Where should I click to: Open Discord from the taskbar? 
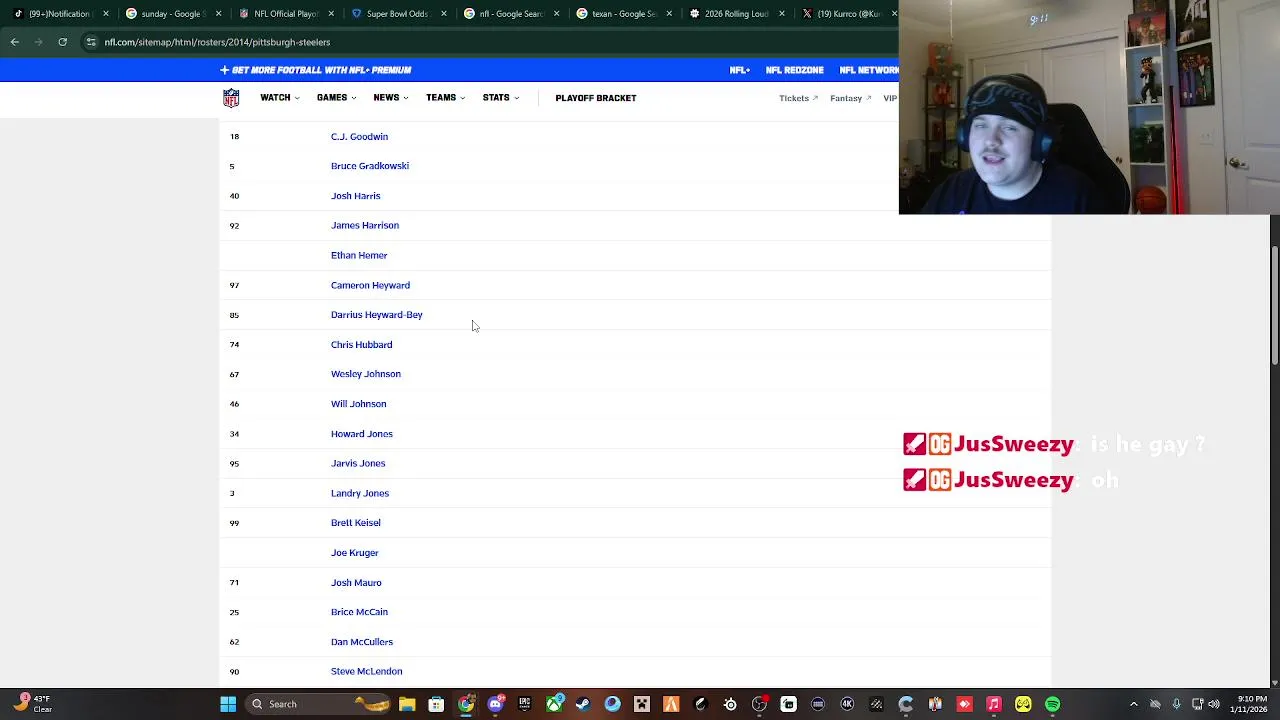[495, 704]
